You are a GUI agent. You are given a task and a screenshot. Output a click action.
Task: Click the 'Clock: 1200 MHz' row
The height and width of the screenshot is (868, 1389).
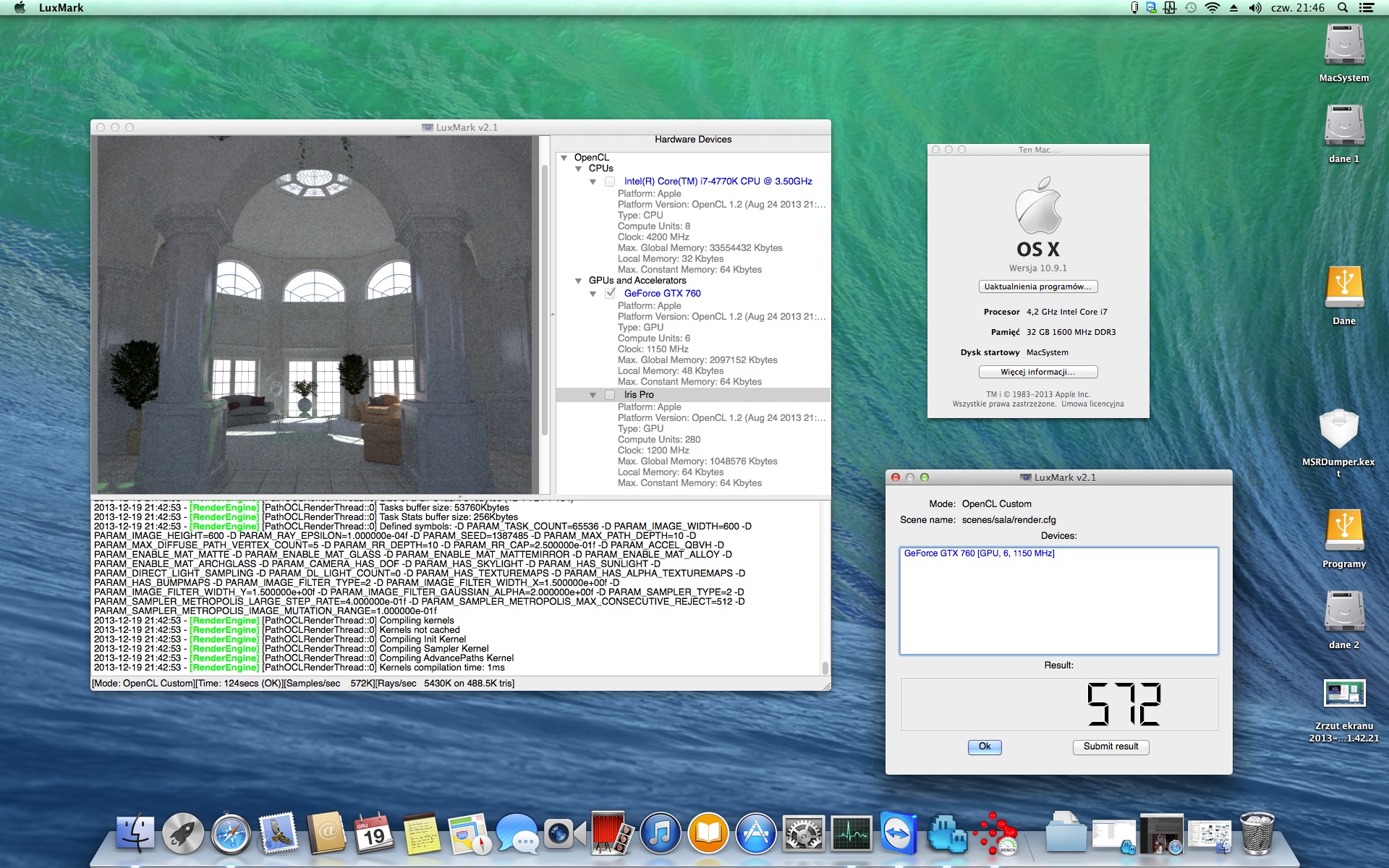coord(653,451)
